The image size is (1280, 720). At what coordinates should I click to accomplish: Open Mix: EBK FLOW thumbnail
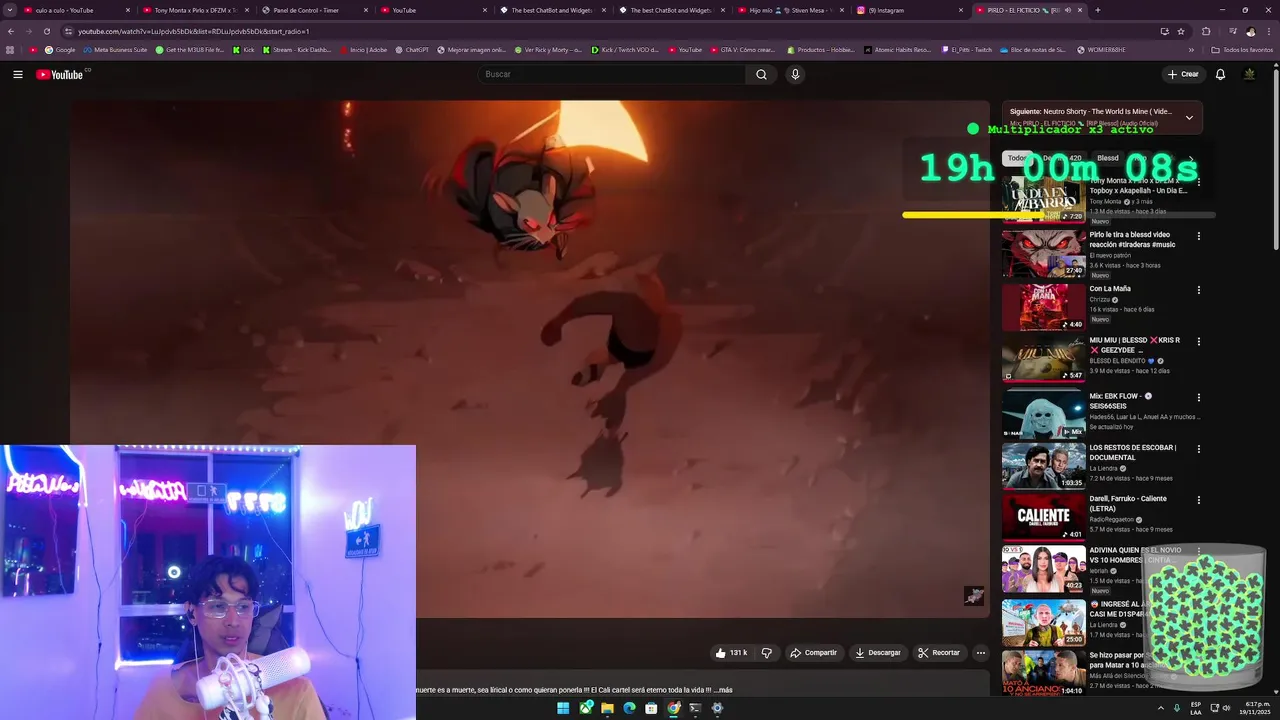point(1044,414)
